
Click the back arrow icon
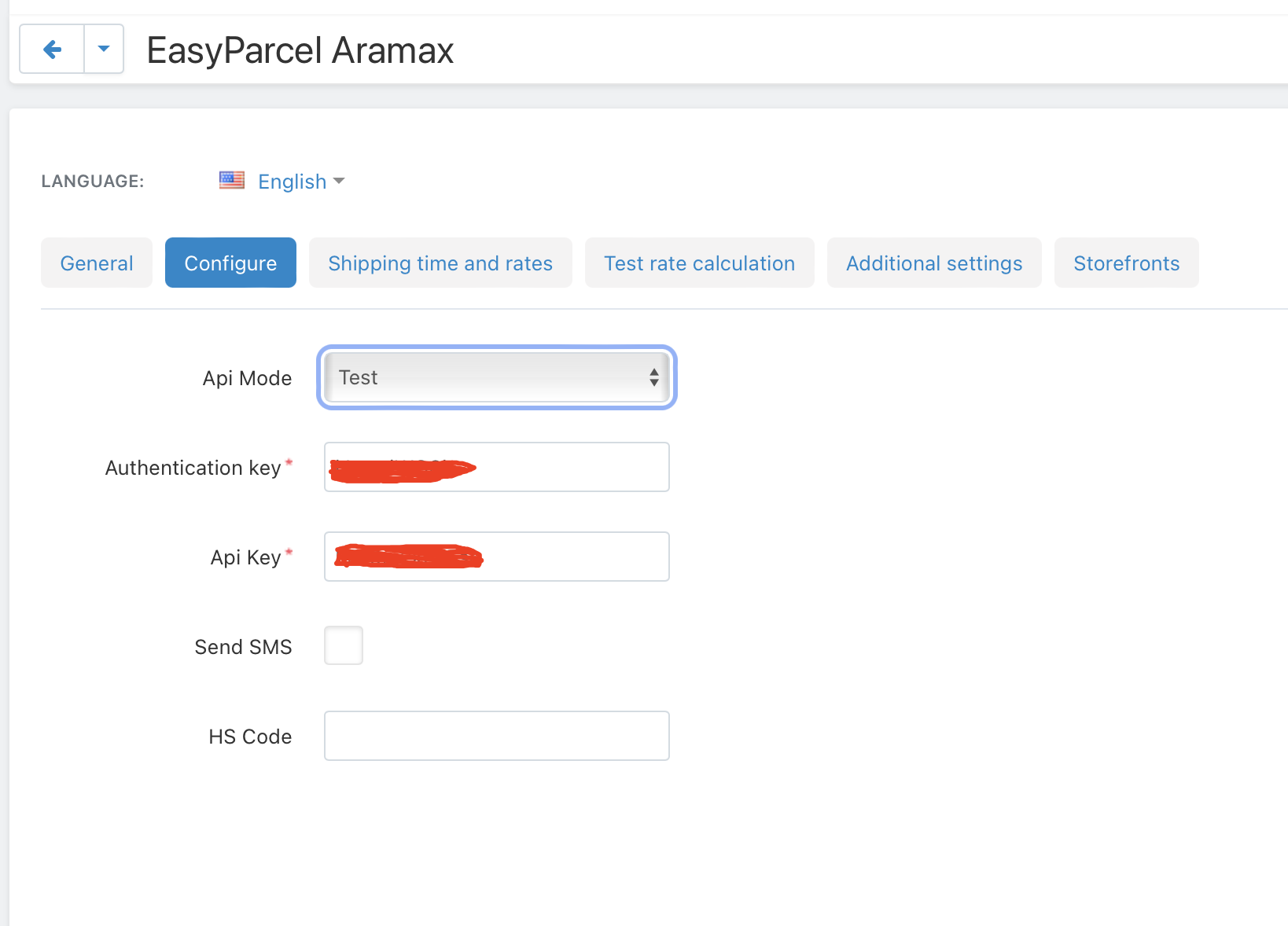coord(50,49)
